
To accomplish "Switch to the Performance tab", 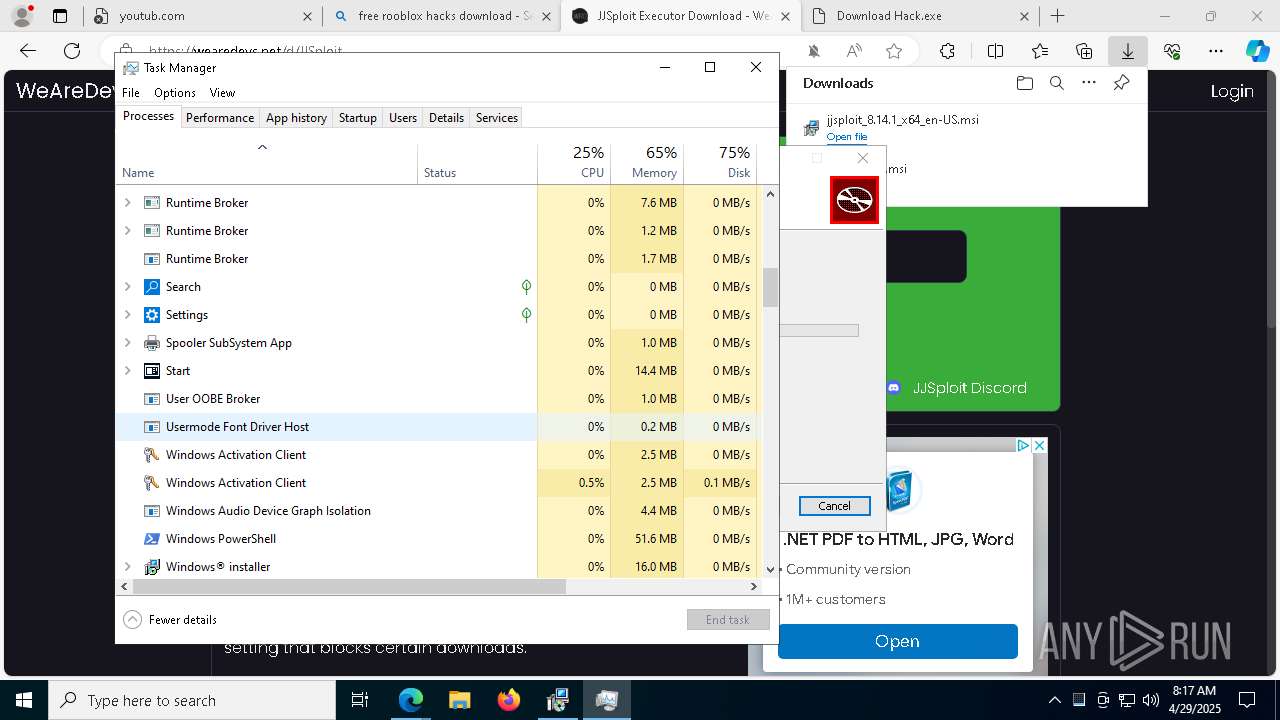I will point(220,117).
